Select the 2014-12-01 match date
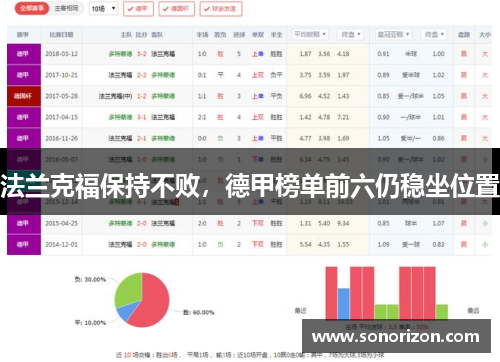Image resolution: width=500 pixels, height=362 pixels. coord(61,245)
